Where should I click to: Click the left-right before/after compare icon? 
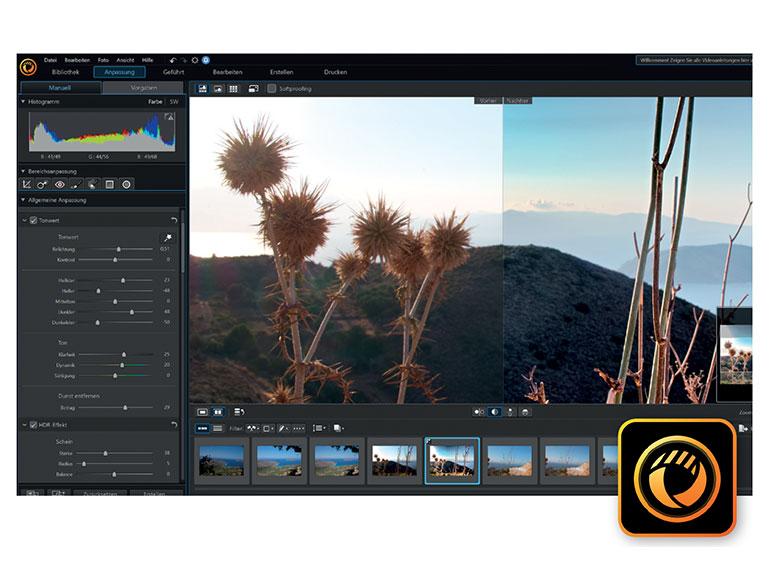[x=479, y=412]
